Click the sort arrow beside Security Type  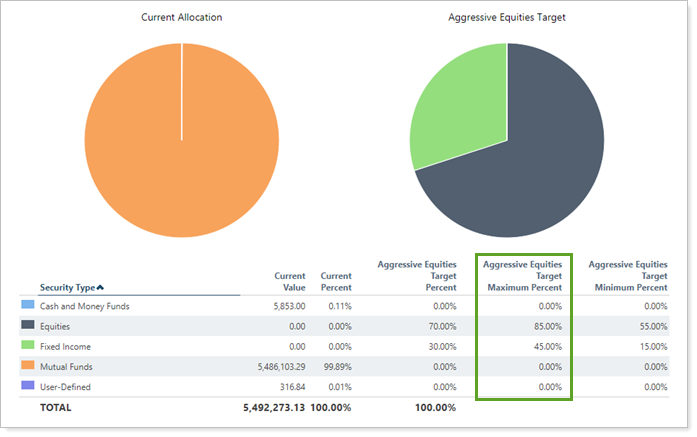(100, 288)
